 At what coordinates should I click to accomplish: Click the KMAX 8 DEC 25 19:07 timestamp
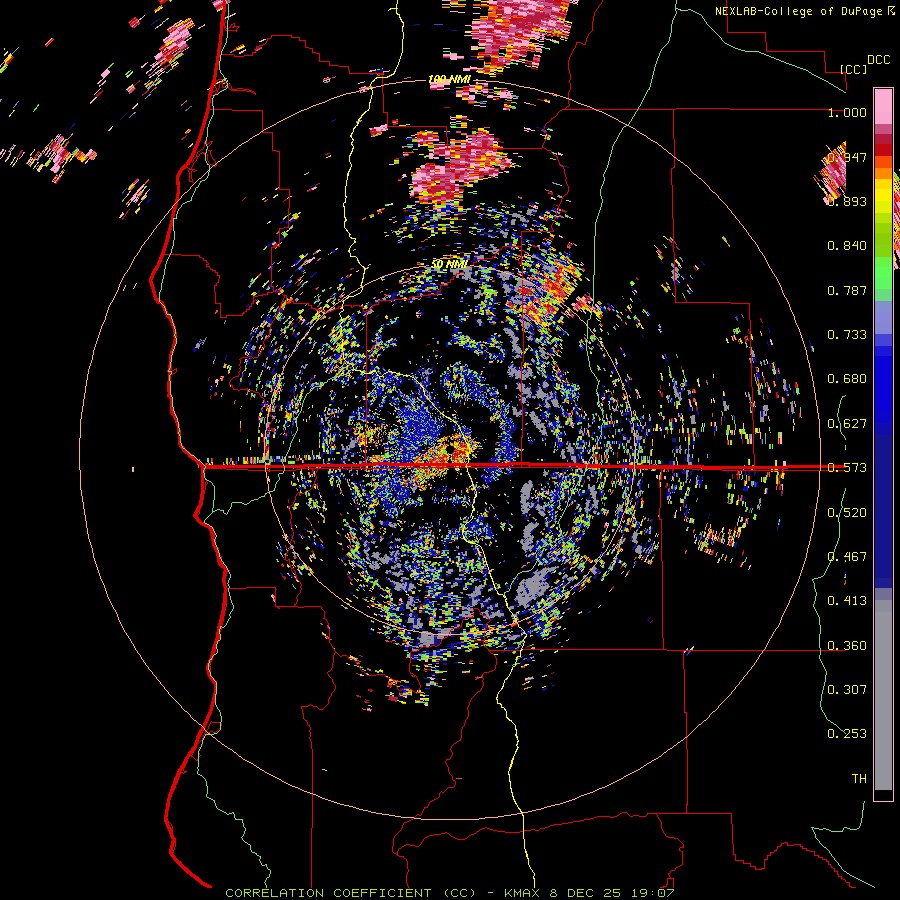click(x=589, y=893)
